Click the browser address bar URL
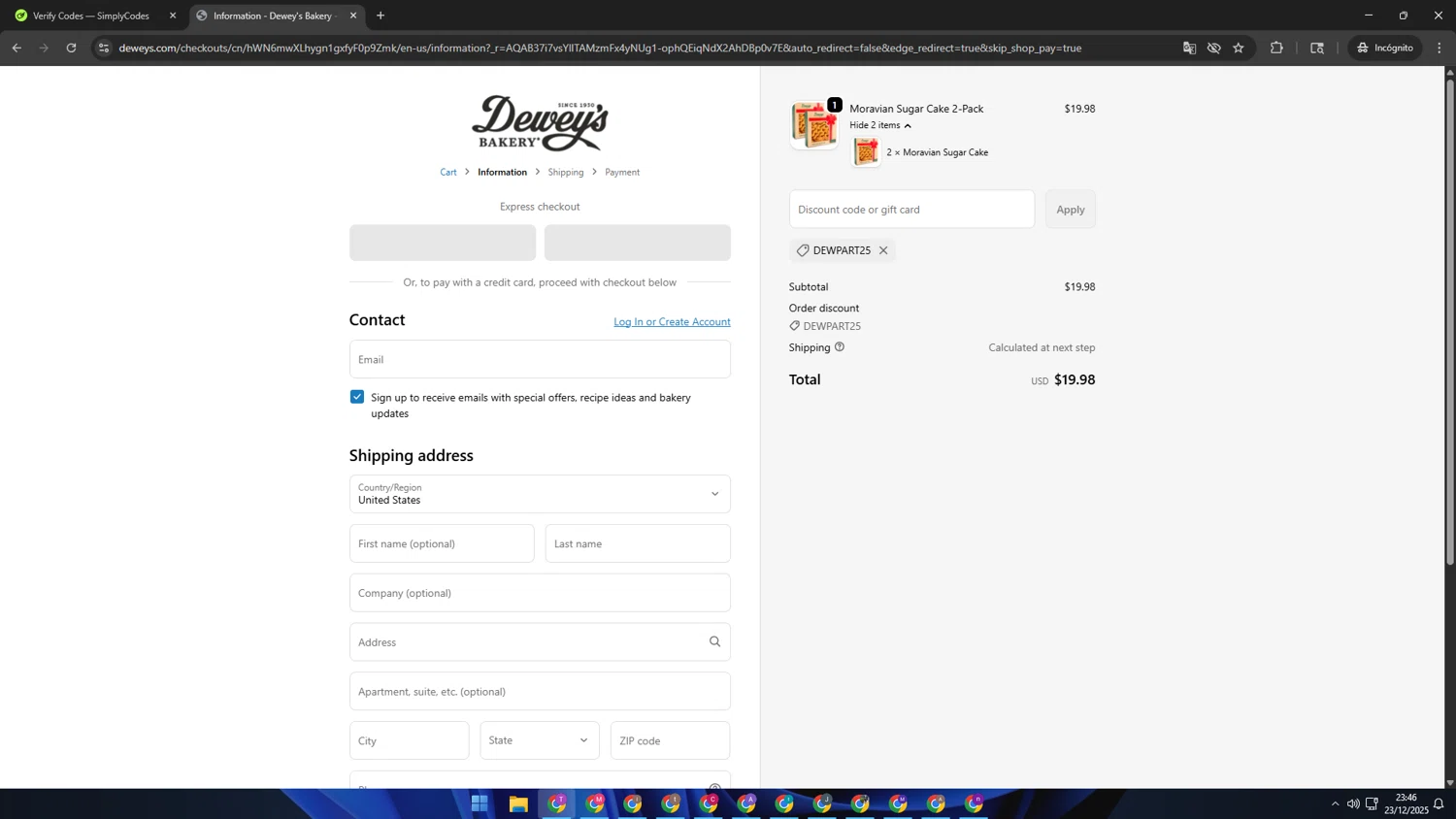 click(x=600, y=48)
